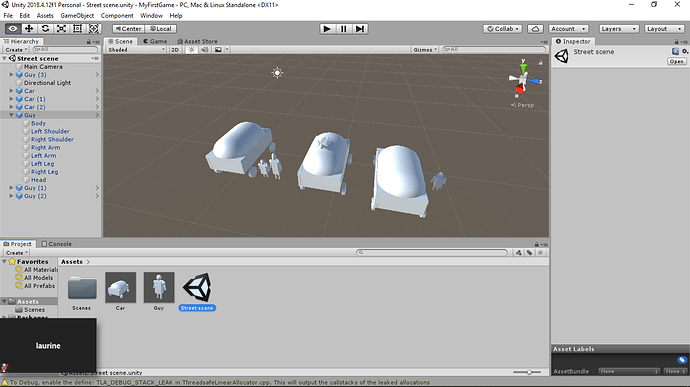
Task: Toggle 2D view mode
Action: [x=175, y=50]
